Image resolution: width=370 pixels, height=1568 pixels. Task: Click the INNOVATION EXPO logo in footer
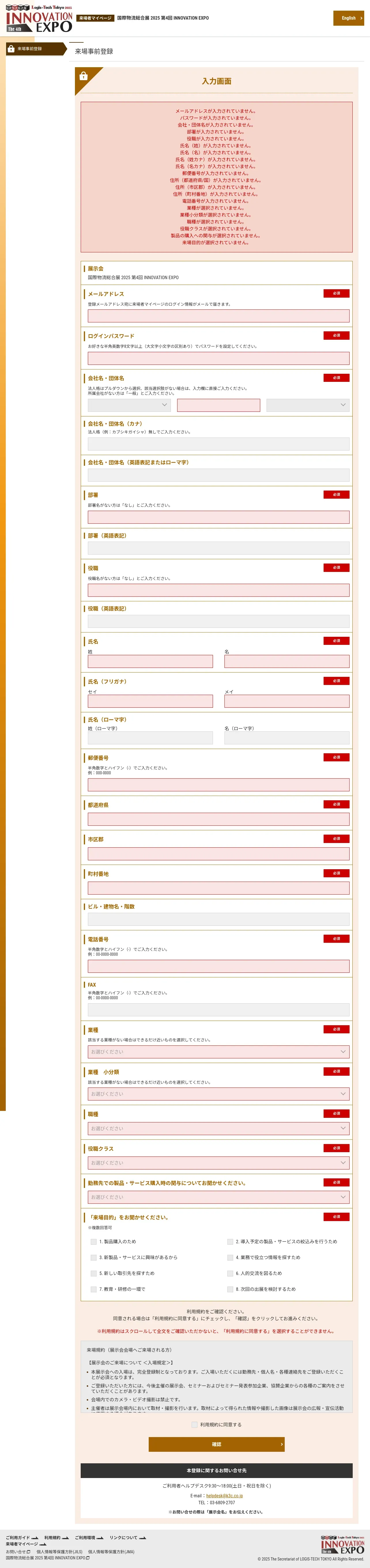pos(343,1545)
